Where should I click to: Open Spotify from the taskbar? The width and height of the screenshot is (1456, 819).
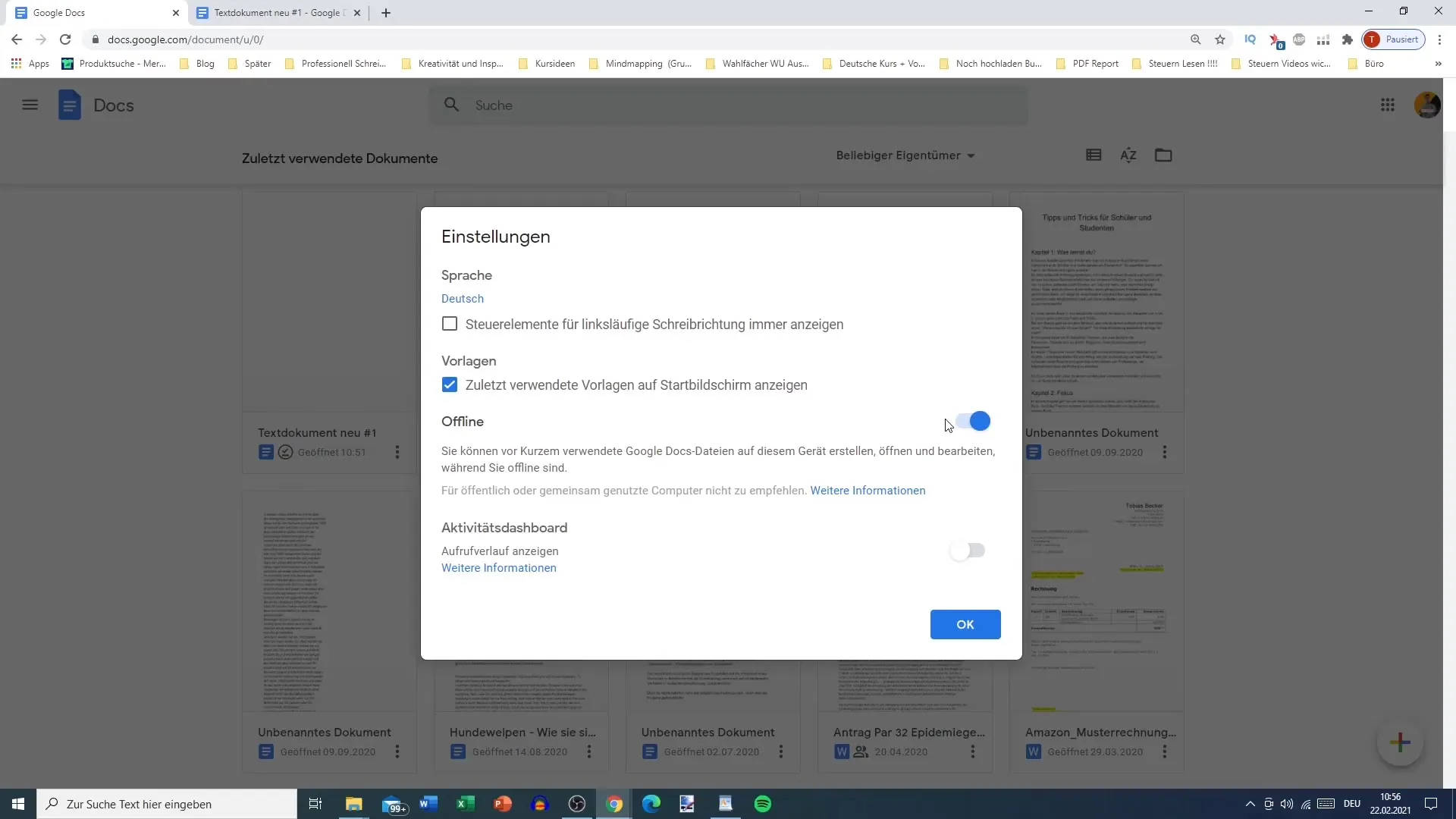[x=763, y=804]
